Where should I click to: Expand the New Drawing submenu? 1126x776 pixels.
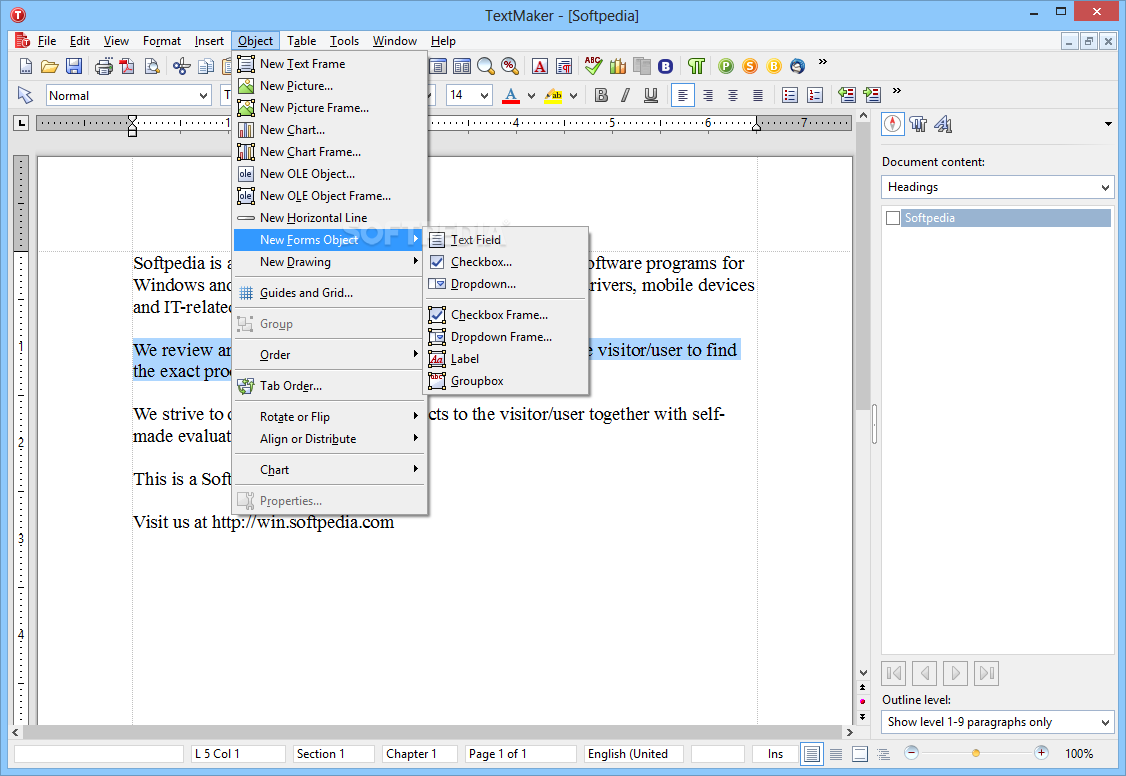tap(330, 262)
